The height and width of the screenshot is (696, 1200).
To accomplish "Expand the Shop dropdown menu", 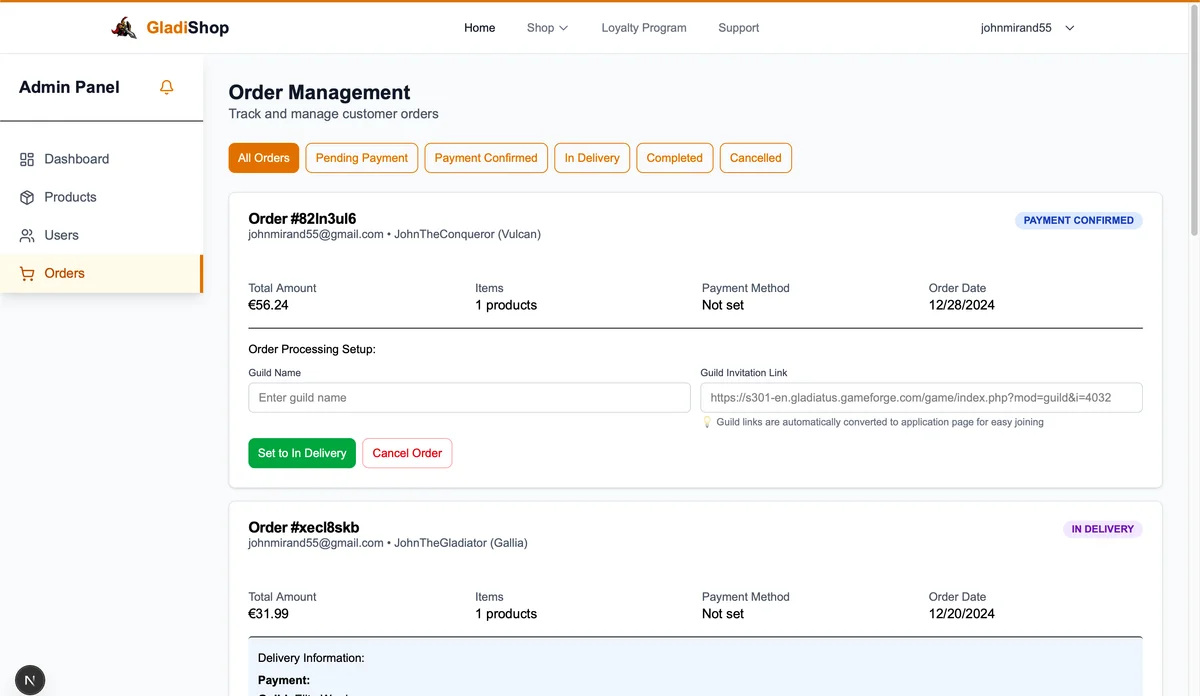I will tap(547, 28).
